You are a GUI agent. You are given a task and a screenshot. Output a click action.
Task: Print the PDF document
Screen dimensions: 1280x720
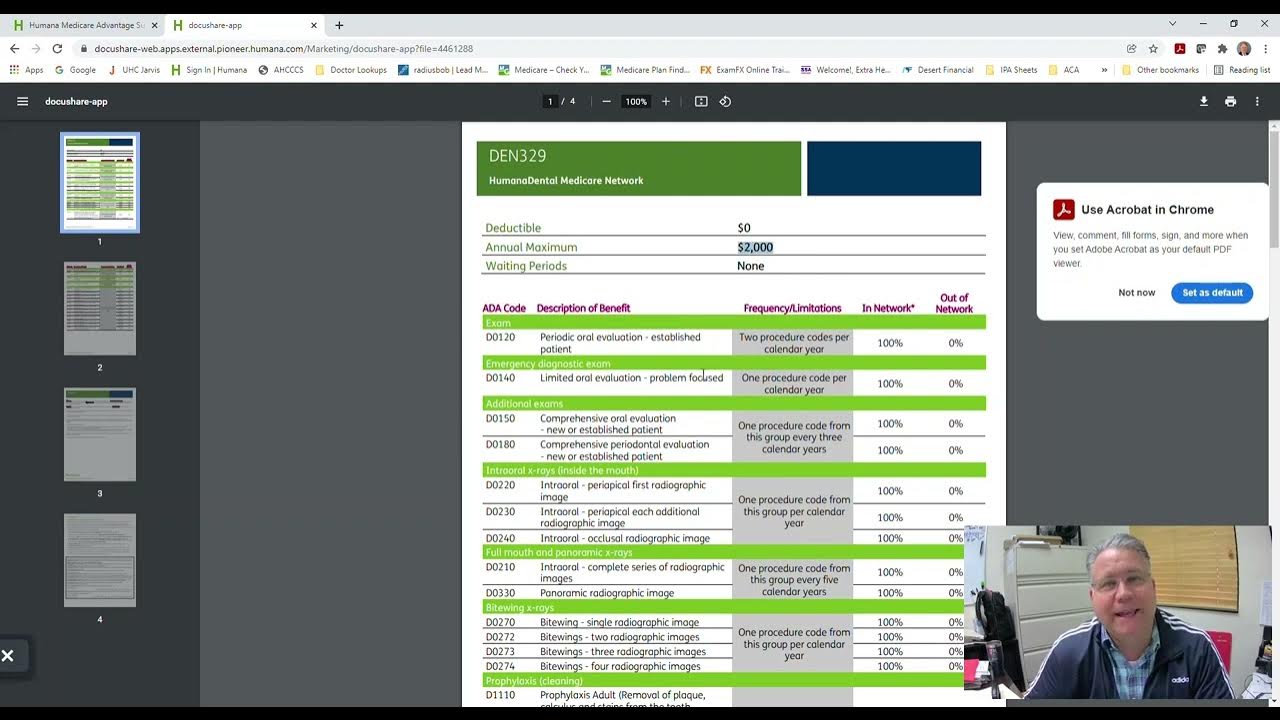(1230, 101)
